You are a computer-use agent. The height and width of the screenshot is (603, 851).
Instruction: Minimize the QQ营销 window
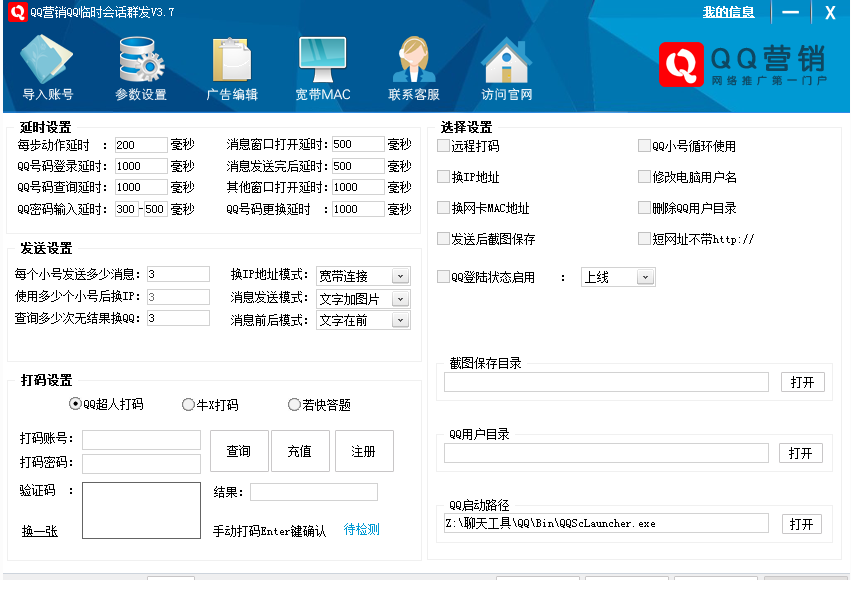pyautogui.click(x=790, y=12)
